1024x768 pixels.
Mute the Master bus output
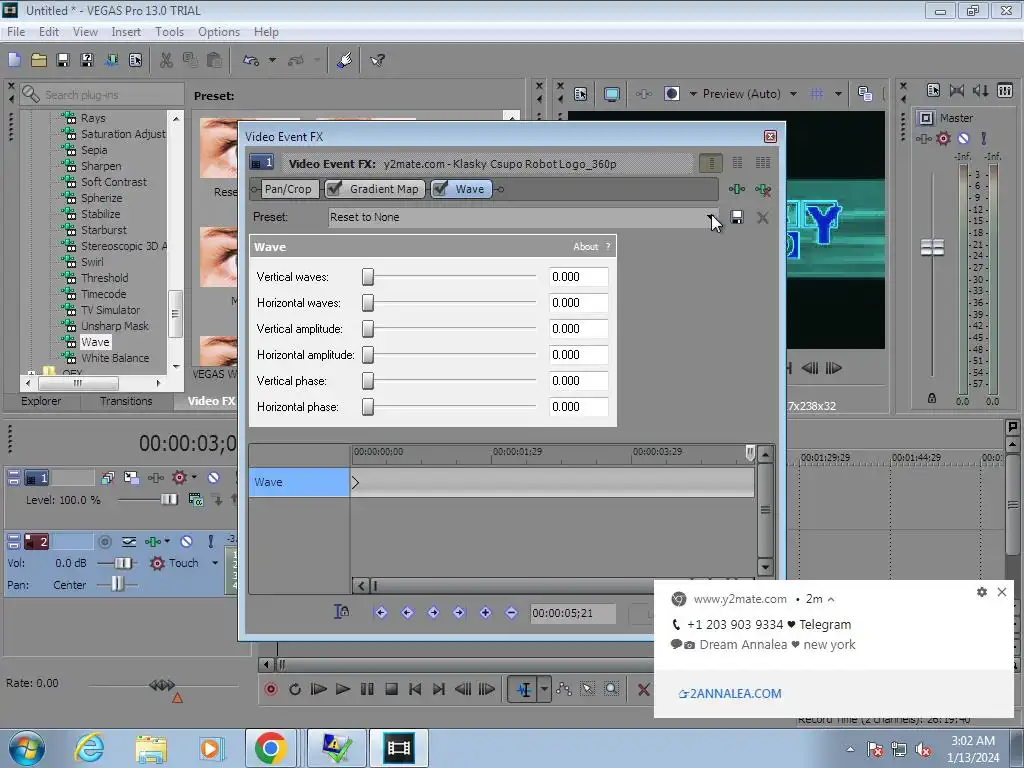pyautogui.click(x=963, y=138)
